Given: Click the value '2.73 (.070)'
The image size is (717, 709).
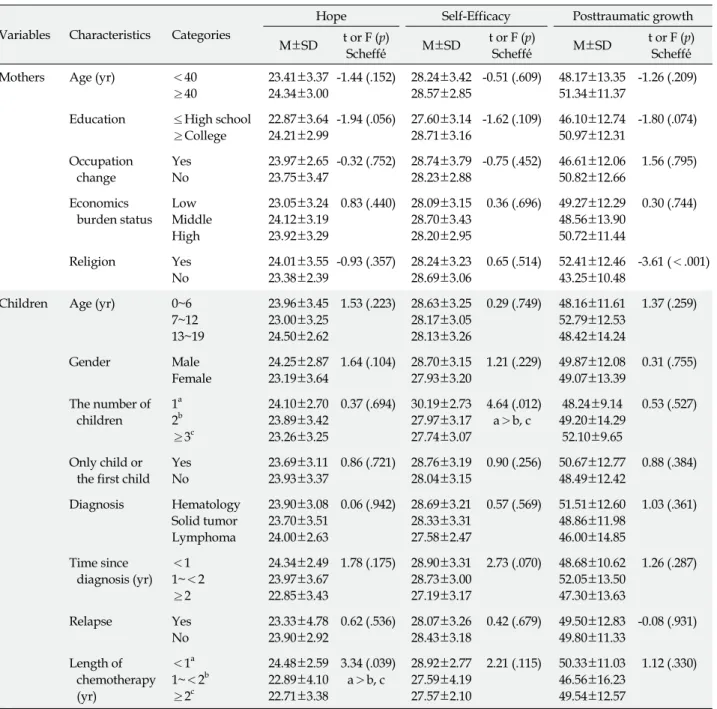Looking at the screenshot, I should tap(514, 564).
